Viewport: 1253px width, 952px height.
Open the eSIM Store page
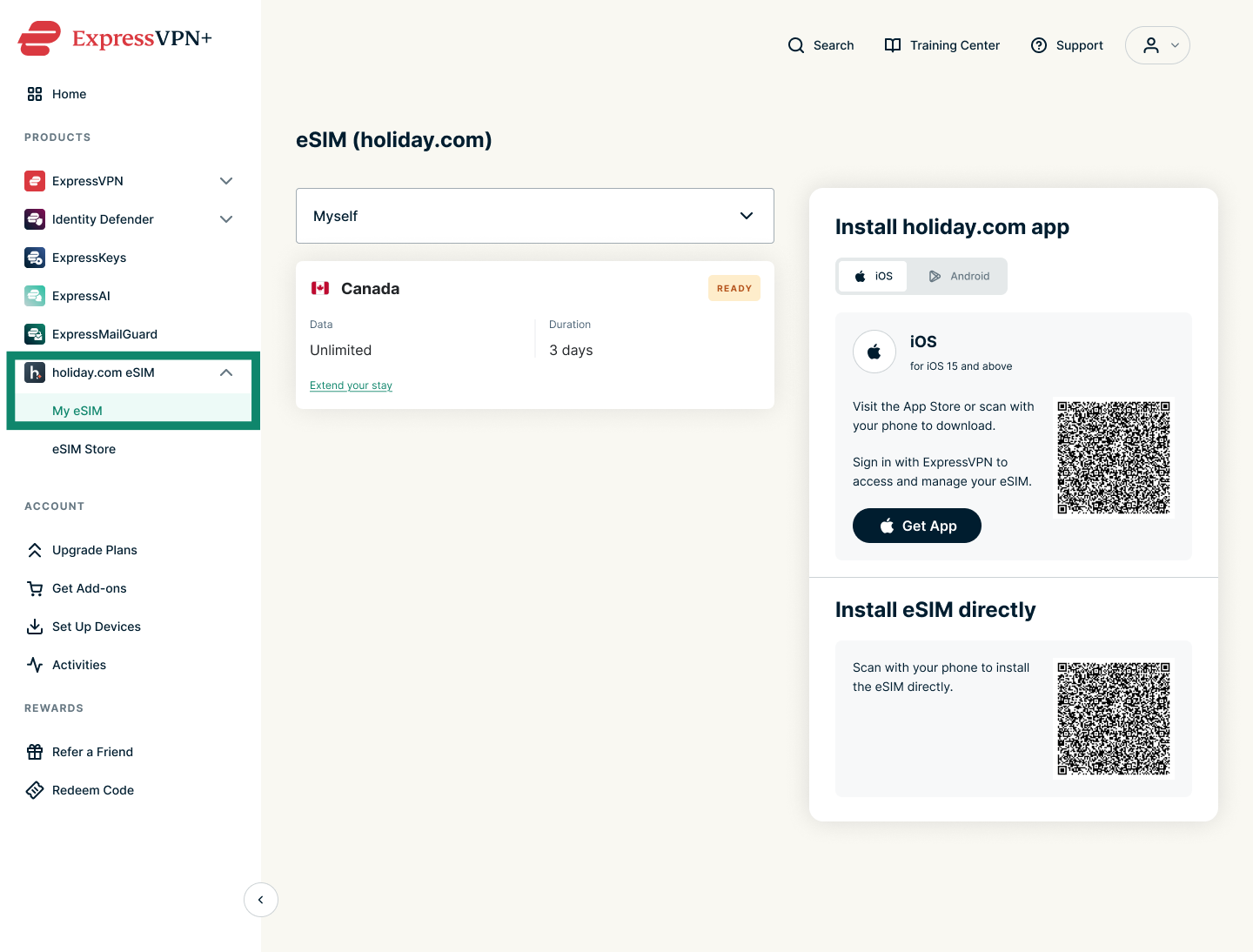(84, 449)
